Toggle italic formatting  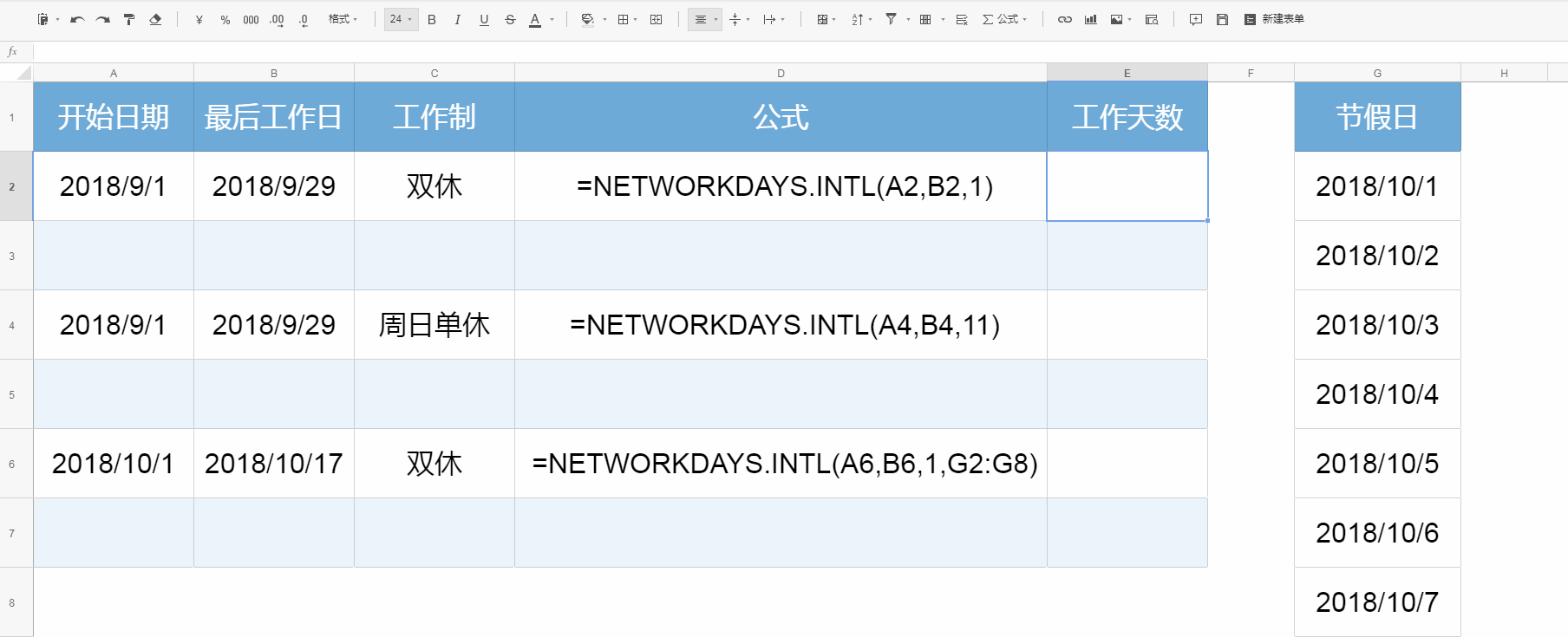pos(457,19)
